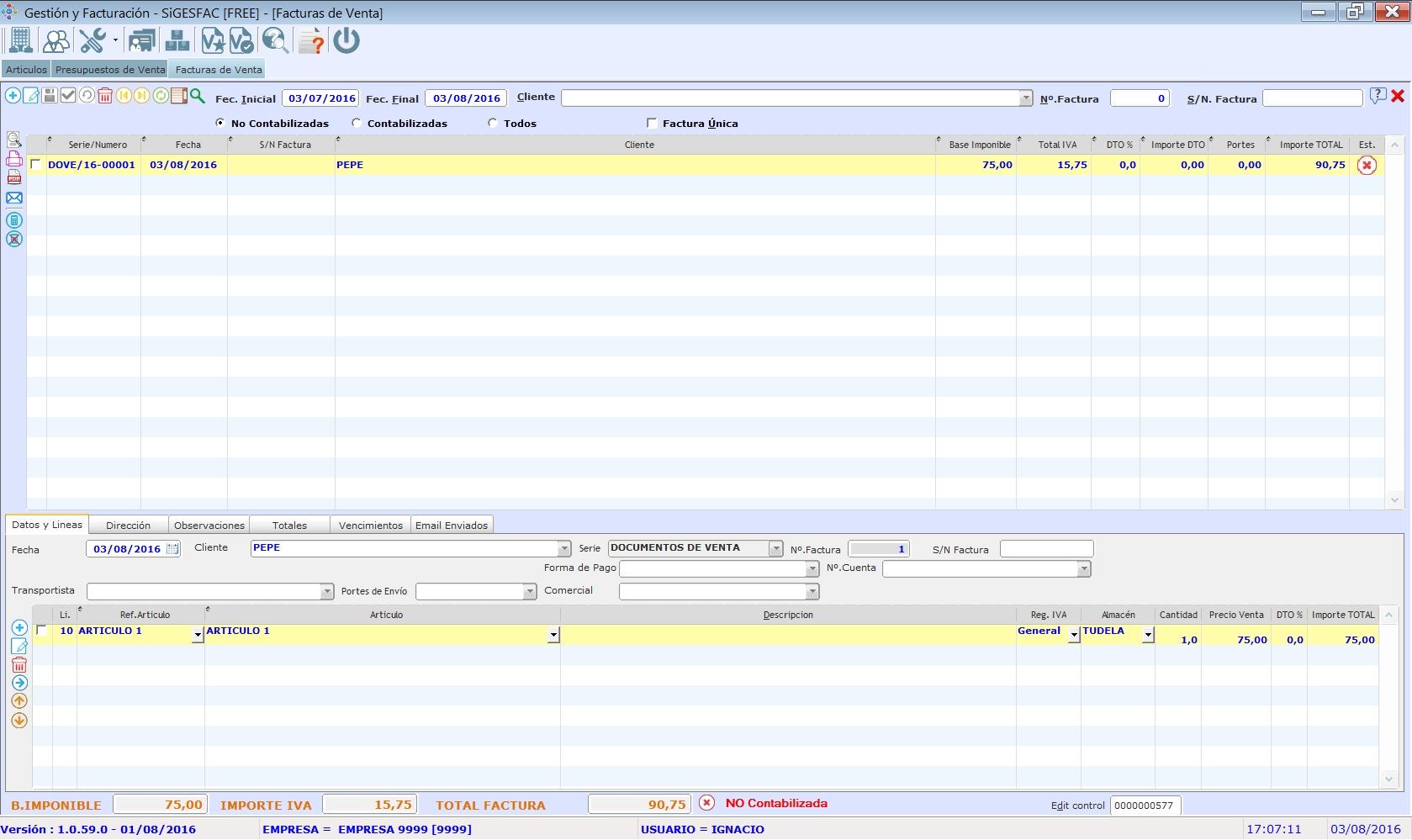Viewport: 1412px width, 840px height.
Task: Send invoice using the envelope email icon
Action: [x=14, y=198]
